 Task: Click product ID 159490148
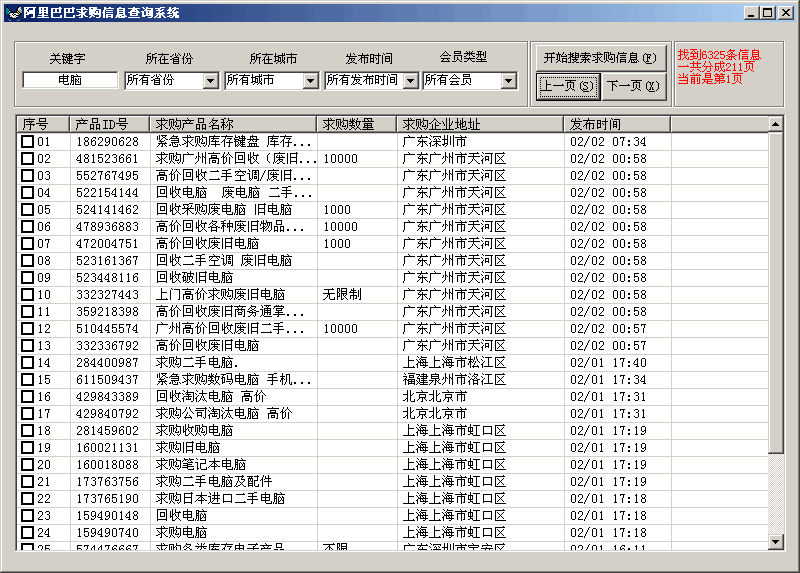point(107,516)
